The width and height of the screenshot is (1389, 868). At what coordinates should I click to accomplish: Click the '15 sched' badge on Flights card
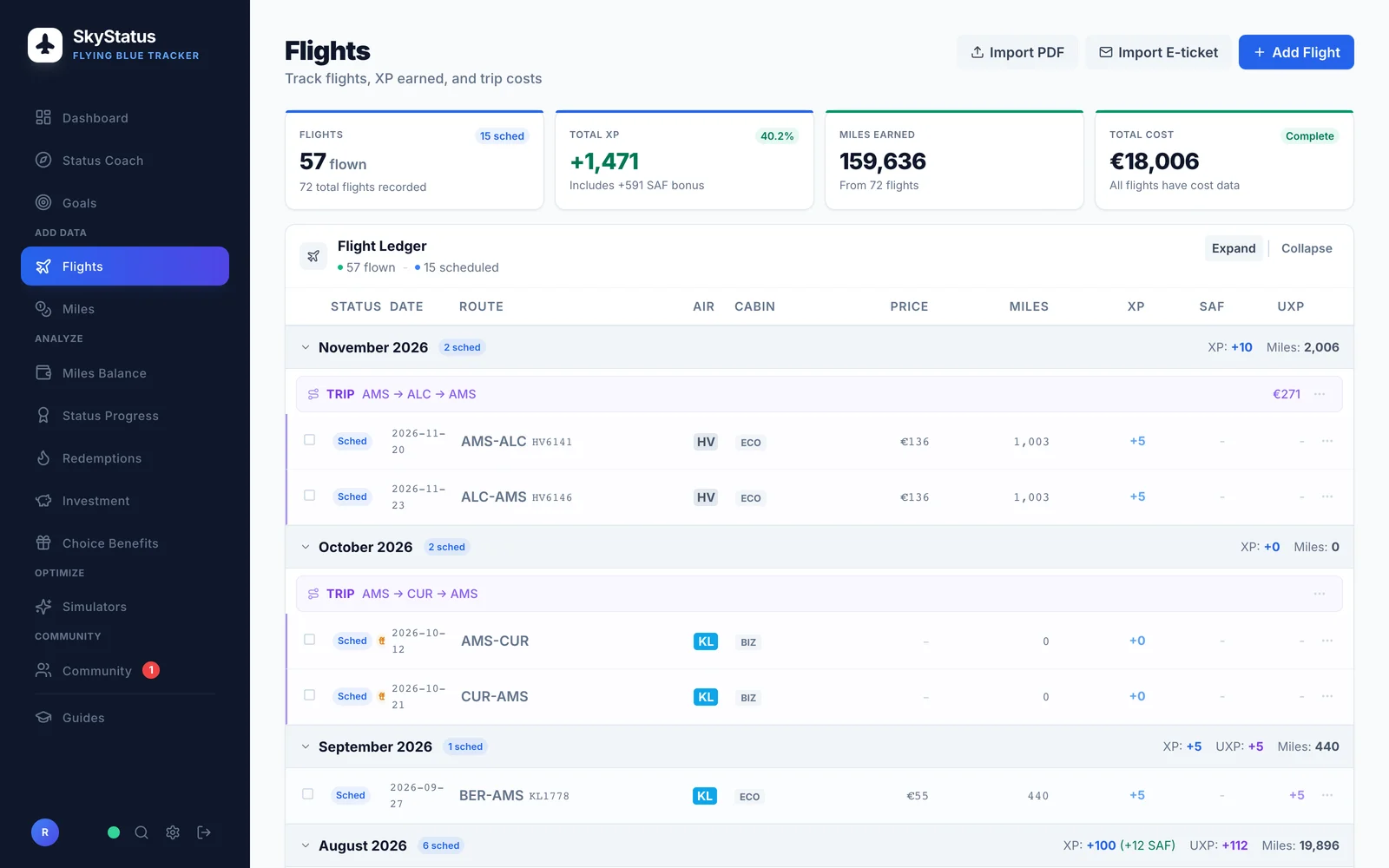tap(502, 136)
